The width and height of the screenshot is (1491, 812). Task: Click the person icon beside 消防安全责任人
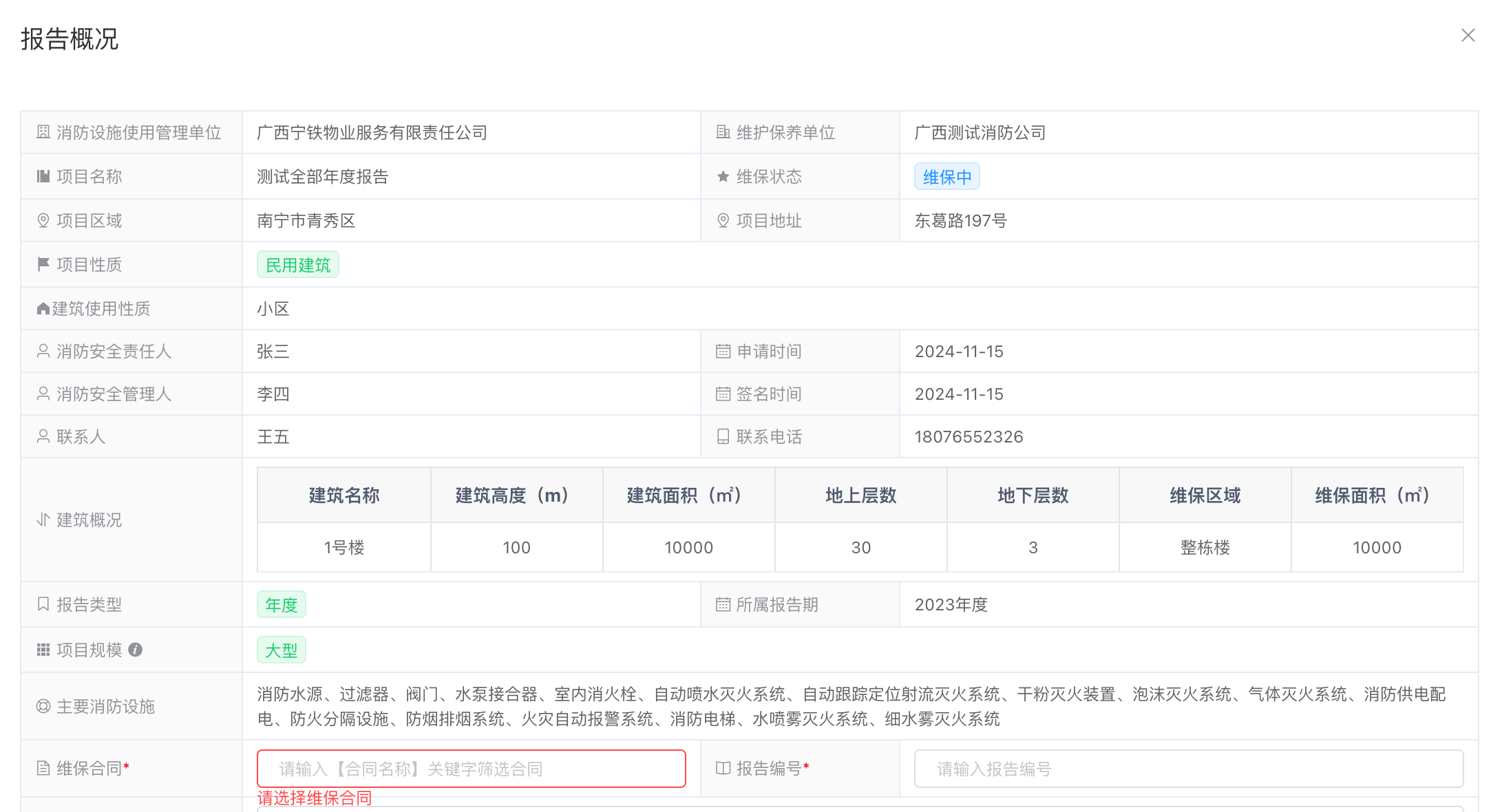coord(43,351)
